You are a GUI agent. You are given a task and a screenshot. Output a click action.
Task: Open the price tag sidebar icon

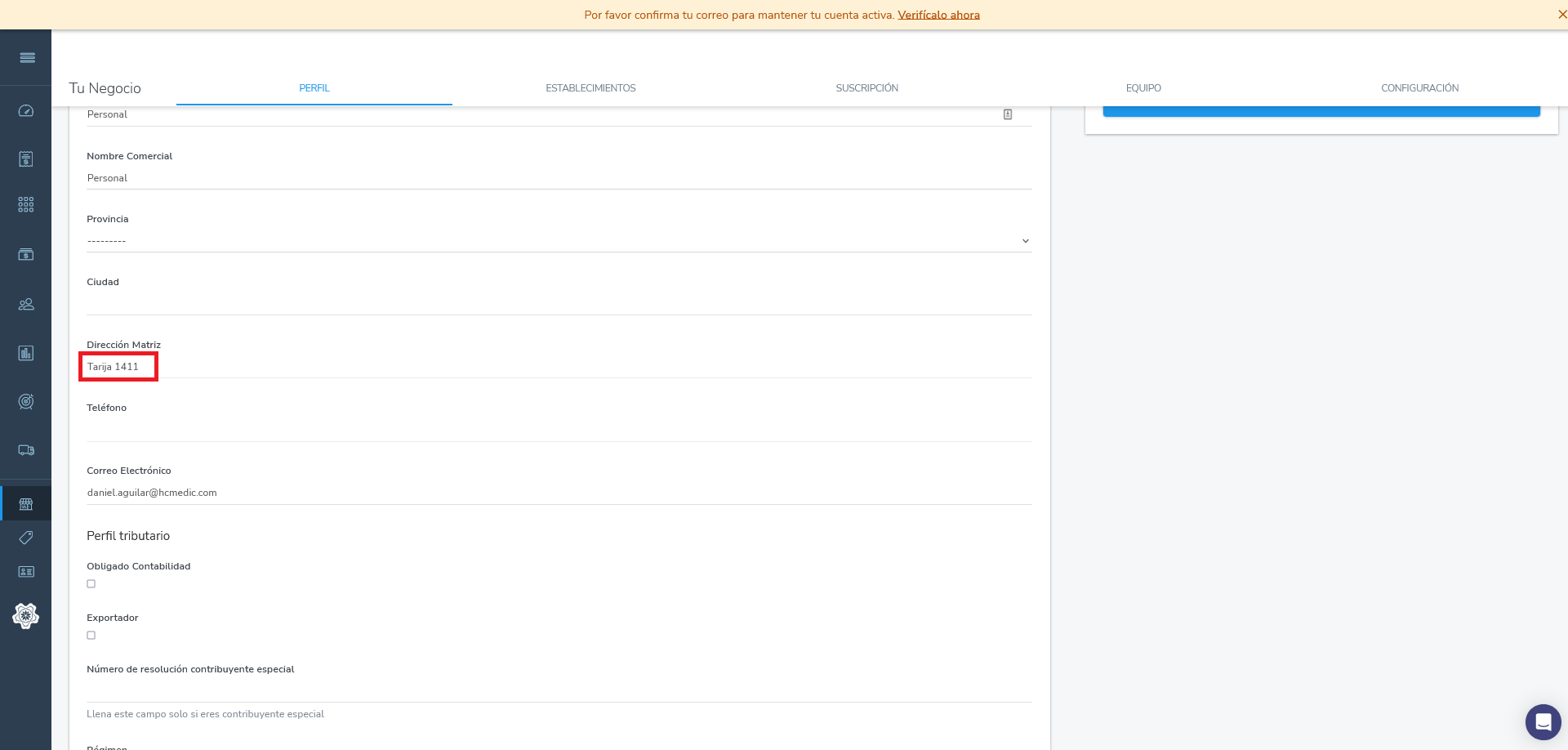click(26, 538)
